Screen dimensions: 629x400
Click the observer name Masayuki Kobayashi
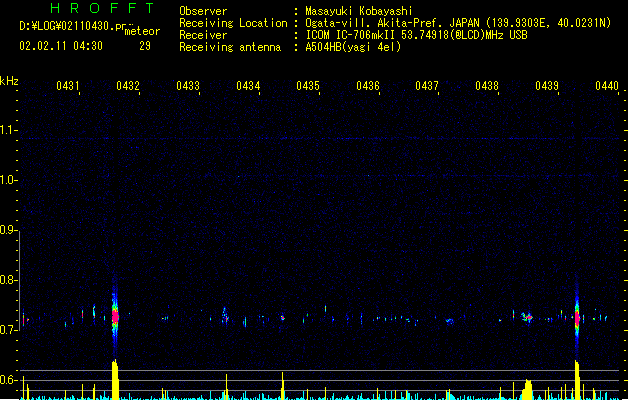pos(359,11)
